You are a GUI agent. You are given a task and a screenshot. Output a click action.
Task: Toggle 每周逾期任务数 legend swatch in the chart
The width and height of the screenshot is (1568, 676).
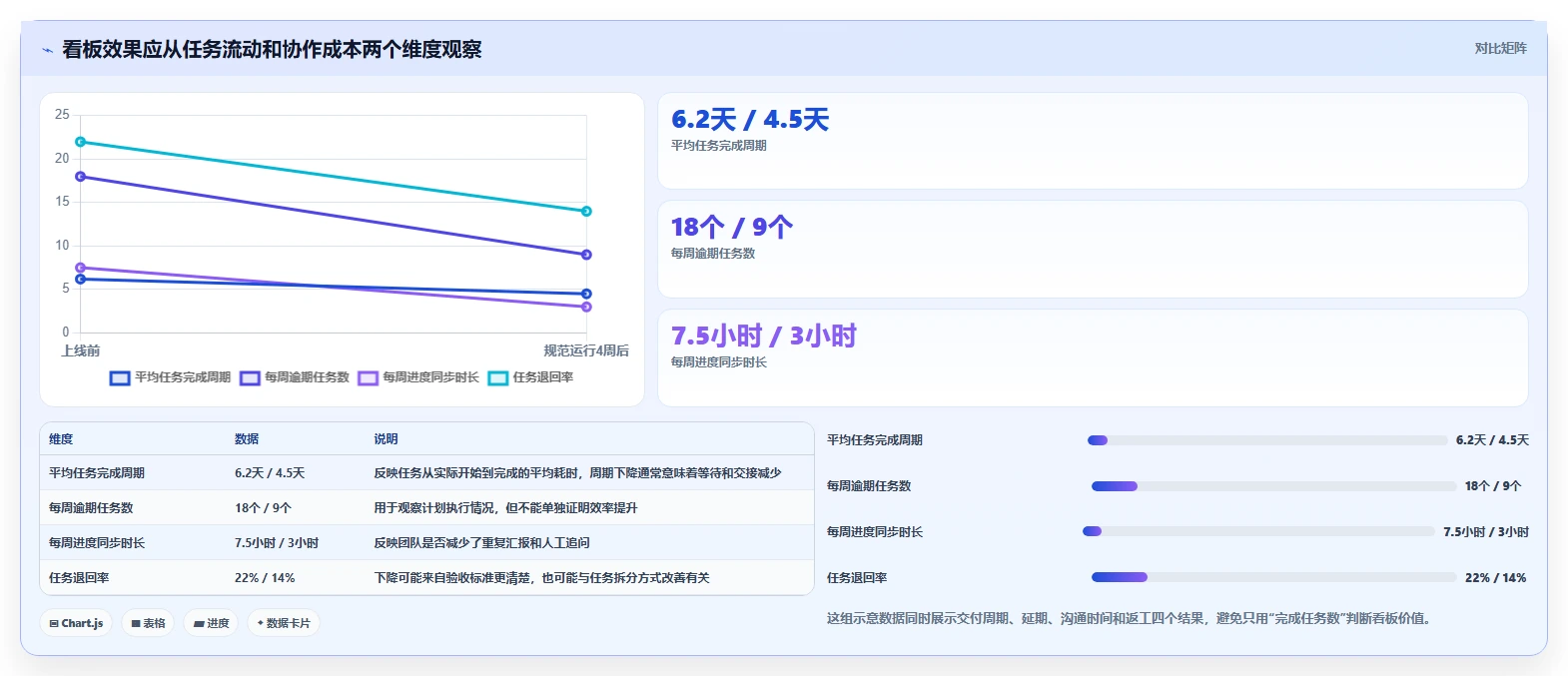click(250, 377)
